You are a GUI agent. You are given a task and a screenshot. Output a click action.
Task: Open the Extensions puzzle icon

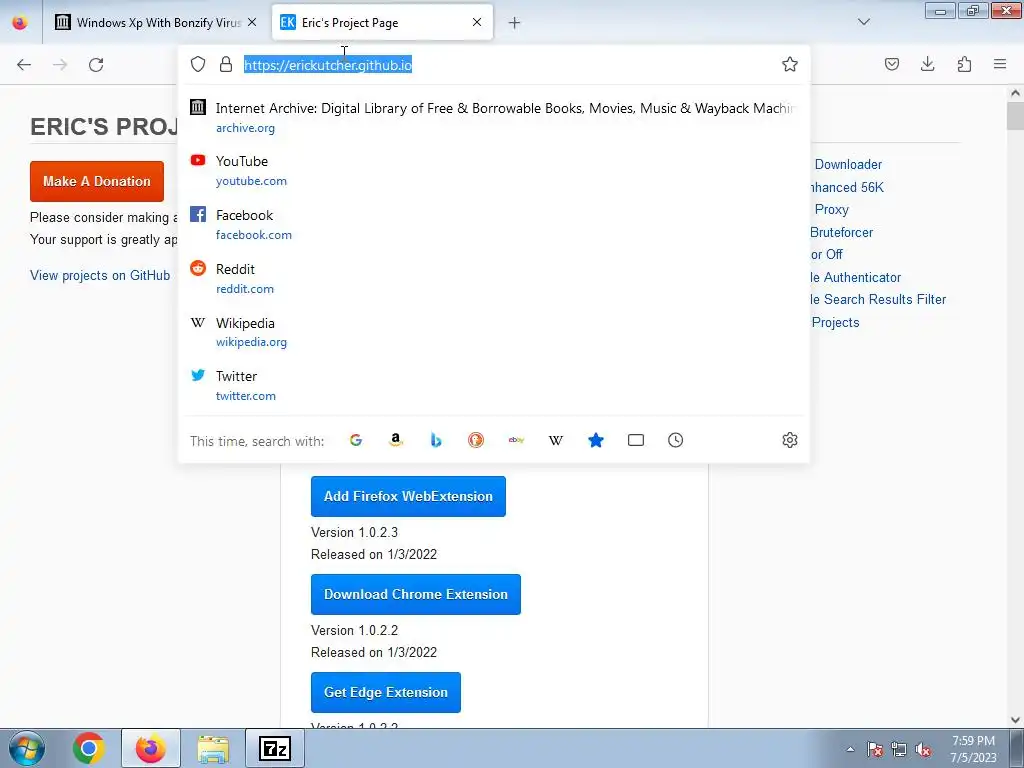pyautogui.click(x=964, y=64)
